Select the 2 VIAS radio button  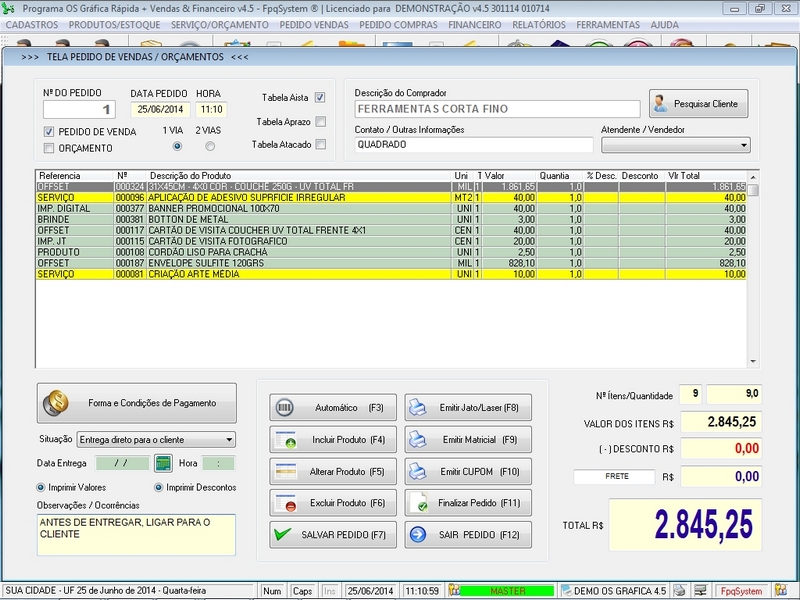[x=210, y=146]
